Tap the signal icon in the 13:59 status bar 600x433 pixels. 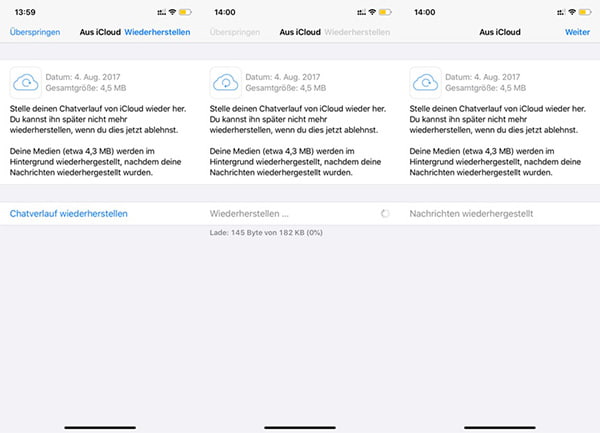(x=161, y=12)
